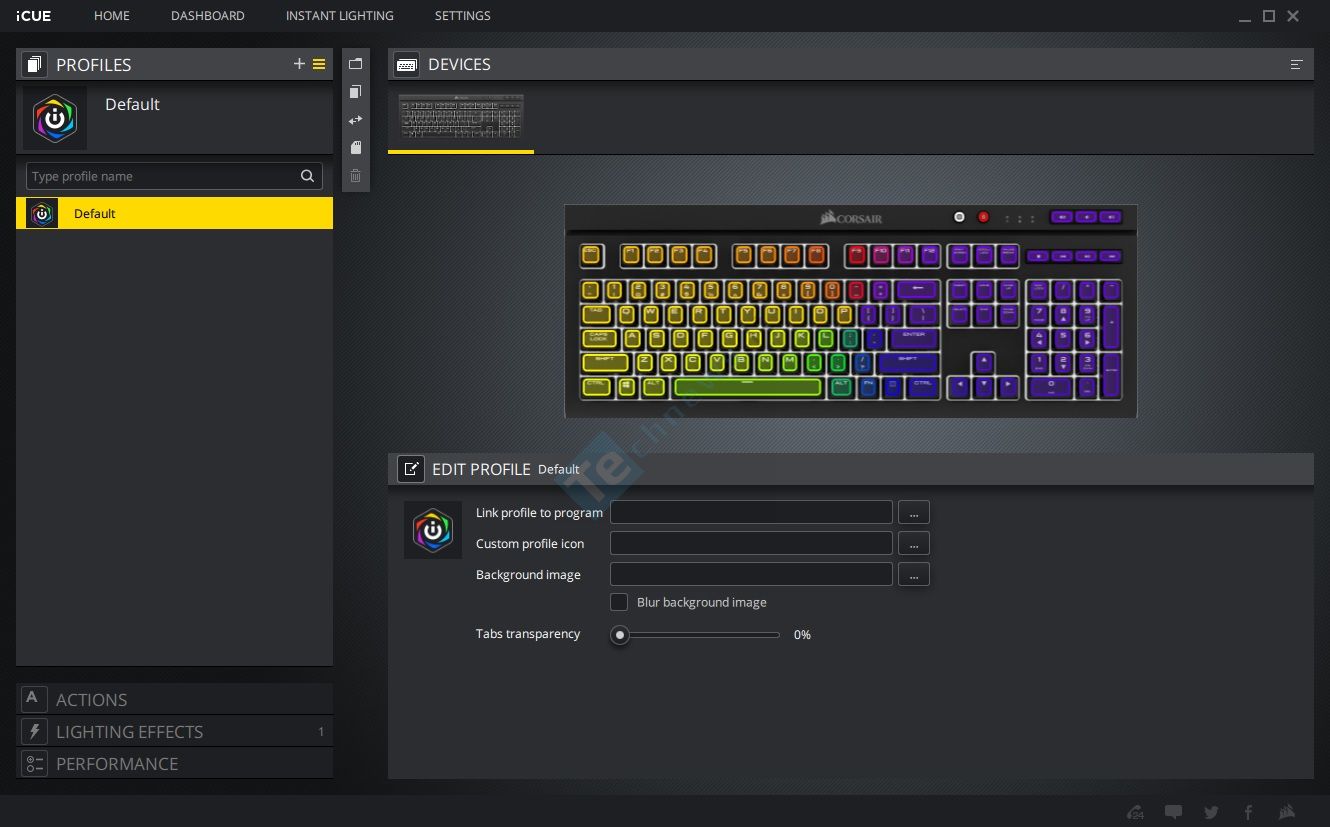Open the import/export profile arrows
This screenshot has height=827, width=1330.
pyautogui.click(x=355, y=120)
